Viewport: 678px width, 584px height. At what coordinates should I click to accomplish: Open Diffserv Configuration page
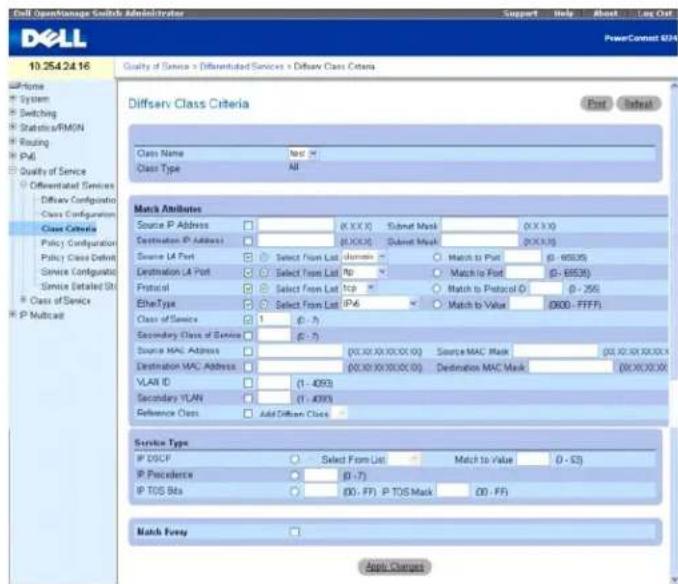(x=78, y=200)
